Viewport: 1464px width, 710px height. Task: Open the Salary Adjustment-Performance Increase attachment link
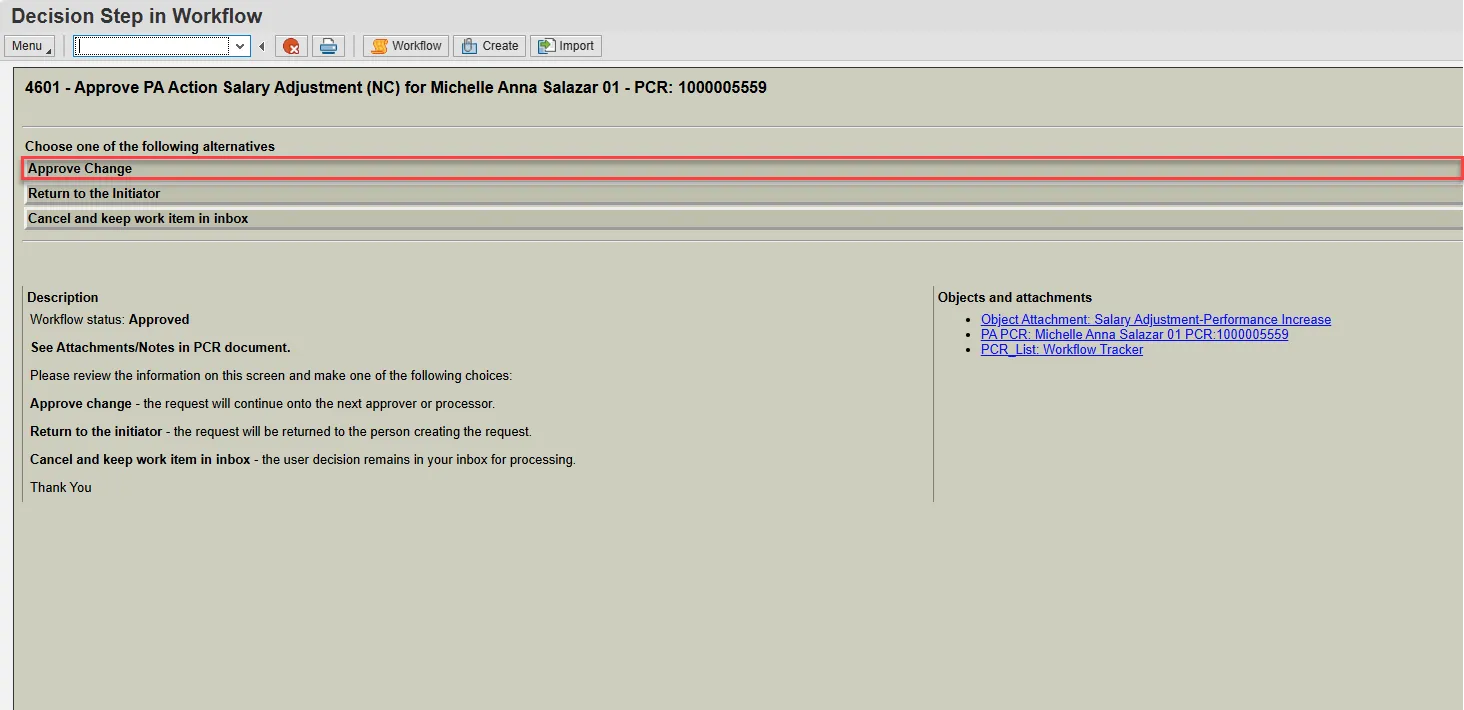tap(1155, 320)
